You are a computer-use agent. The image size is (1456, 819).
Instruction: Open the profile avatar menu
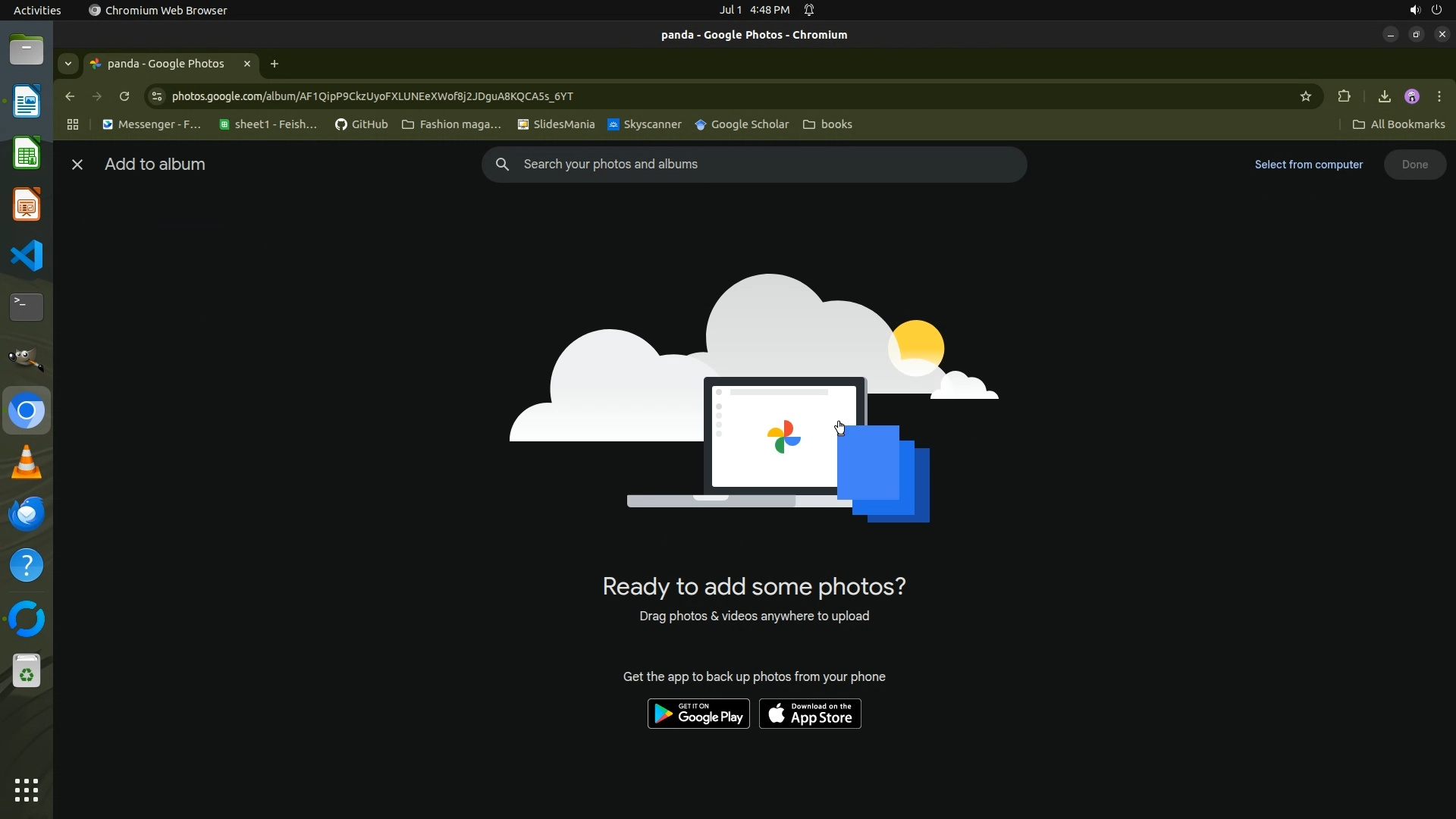point(1411,96)
